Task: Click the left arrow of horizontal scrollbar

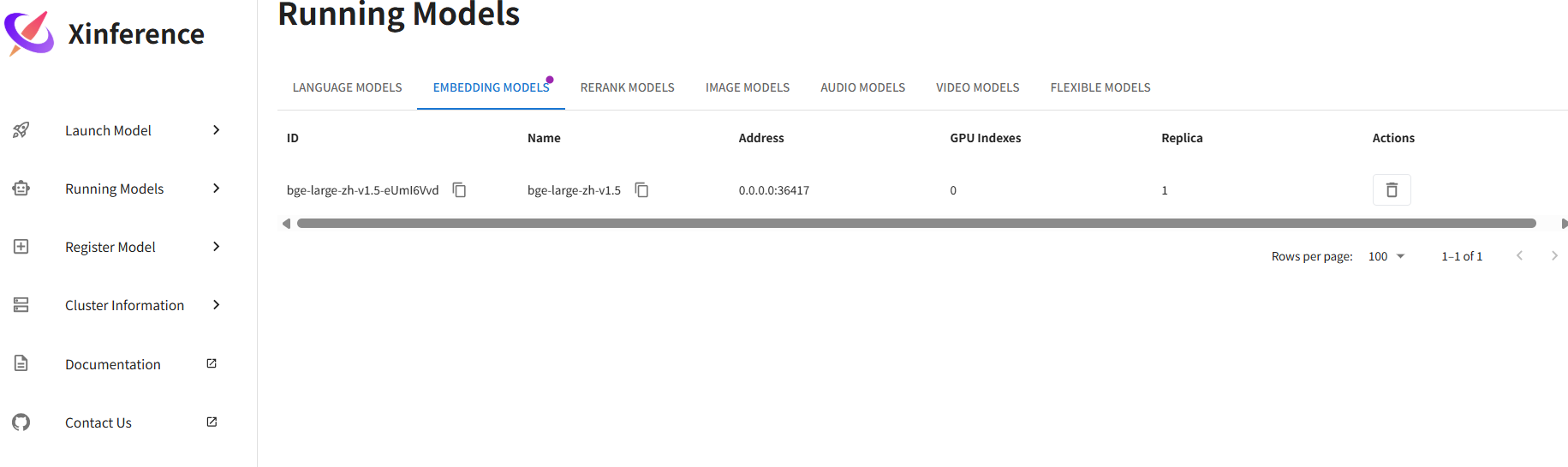Action: pyautogui.click(x=286, y=224)
